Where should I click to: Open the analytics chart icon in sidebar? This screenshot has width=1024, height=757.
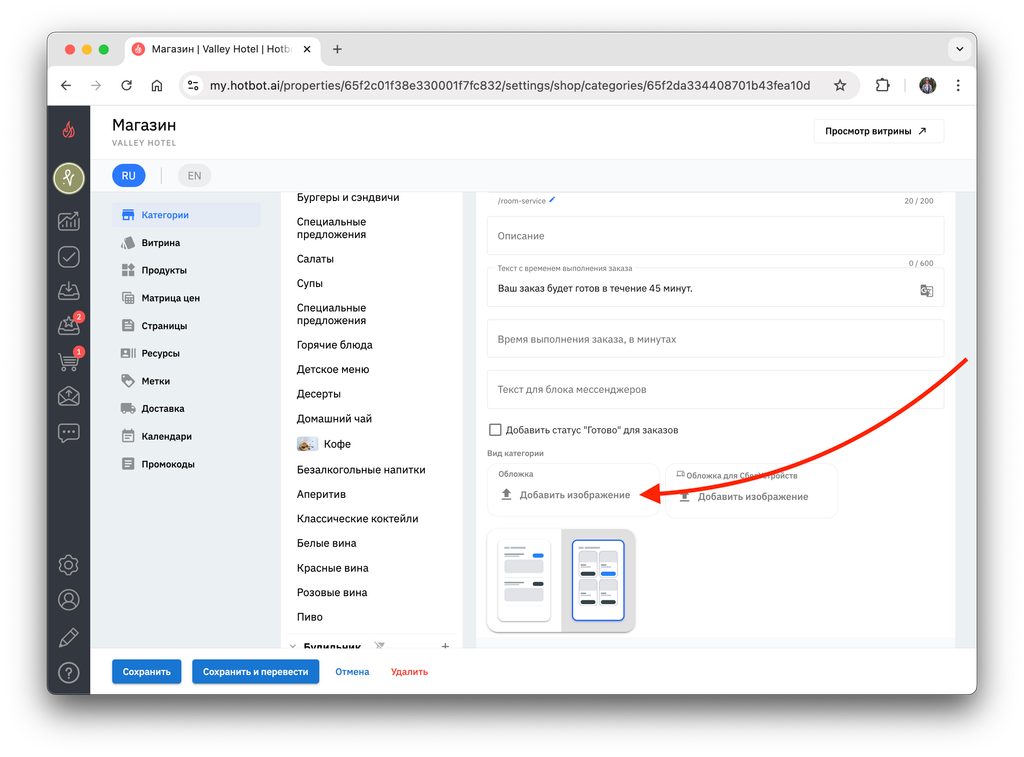[69, 221]
